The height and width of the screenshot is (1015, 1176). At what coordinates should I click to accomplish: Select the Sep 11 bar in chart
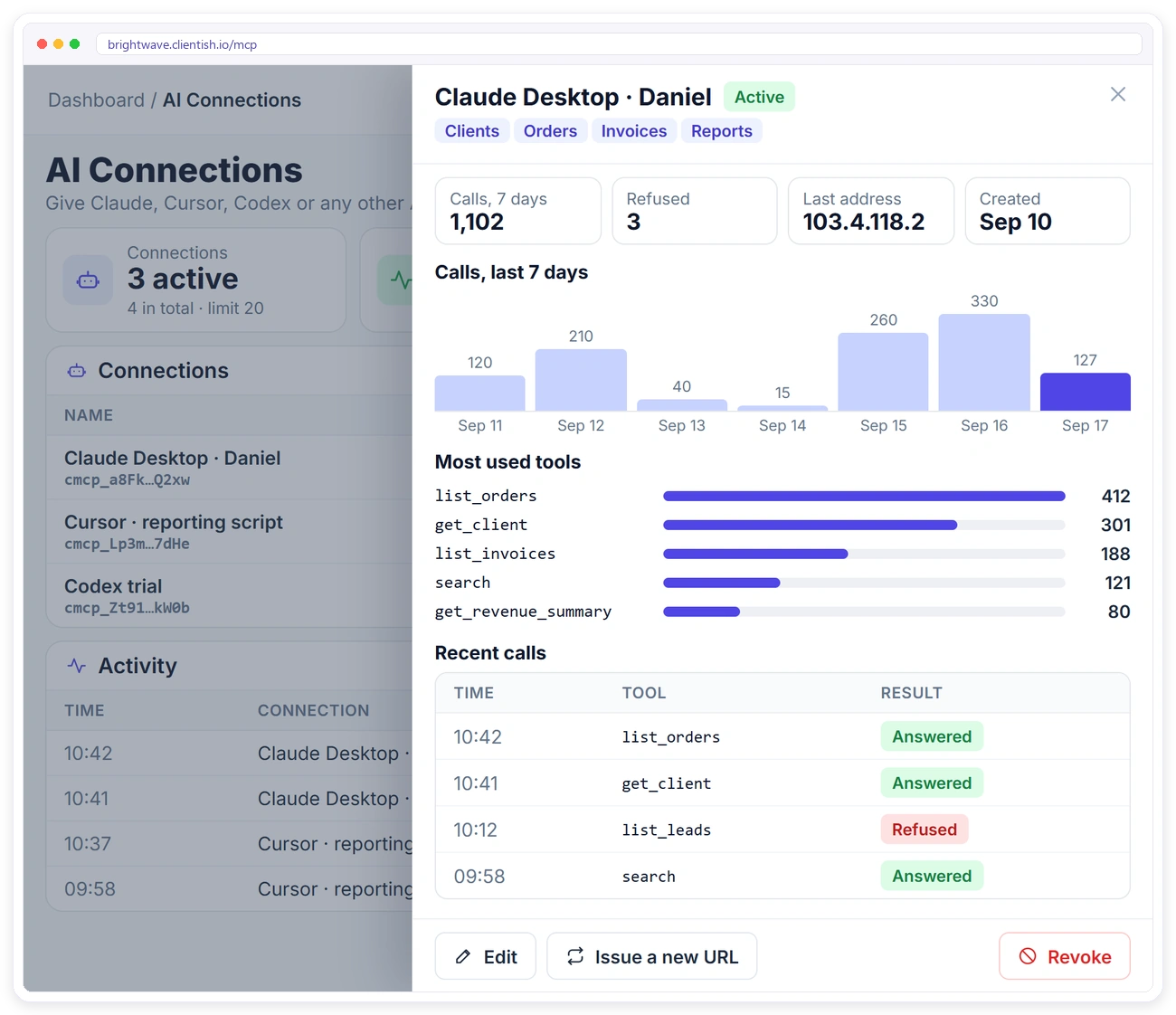(x=480, y=393)
